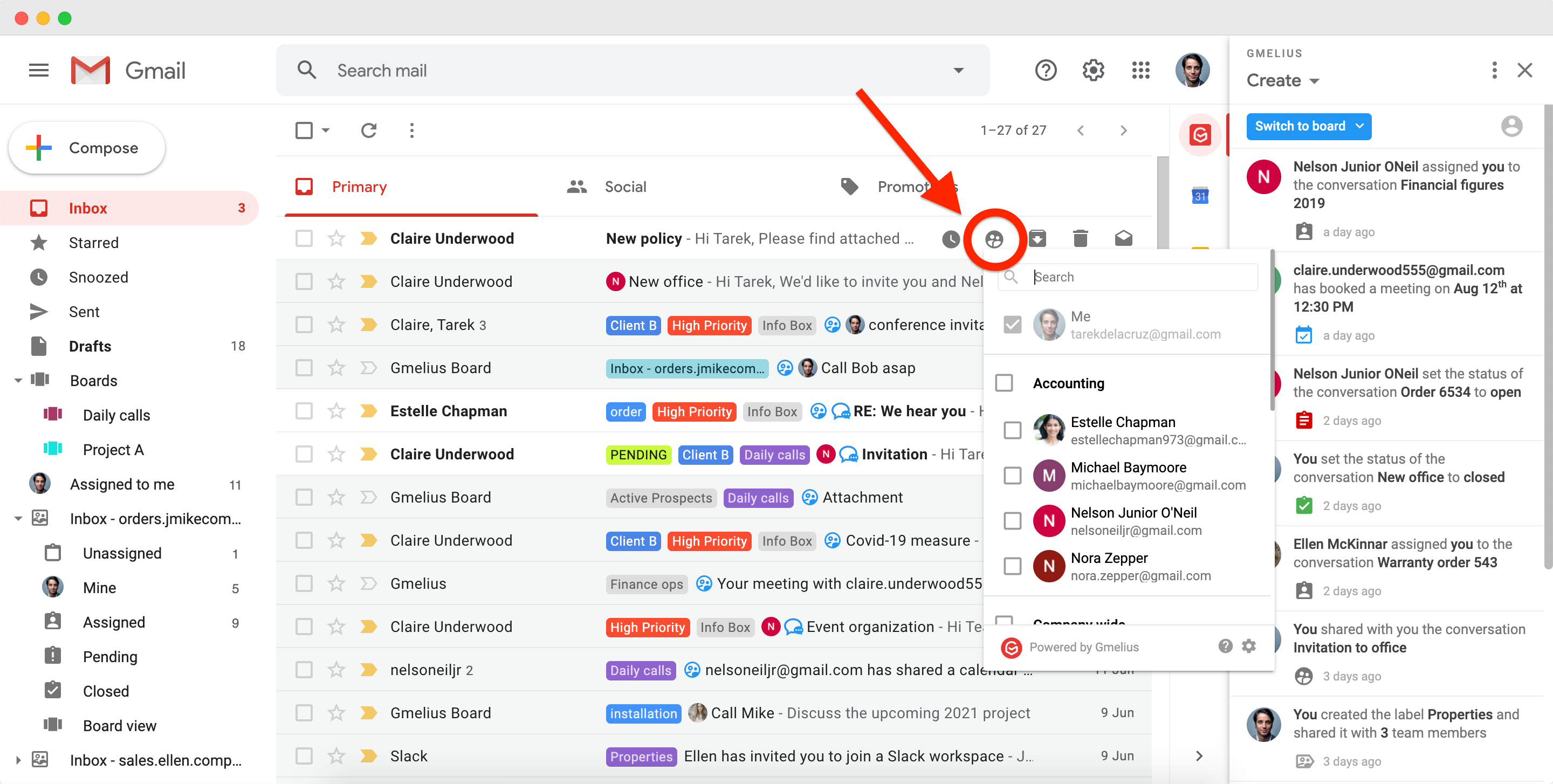The width and height of the screenshot is (1553, 784).
Task: Open Gmelius settings in assign popup
Action: coord(1248,647)
